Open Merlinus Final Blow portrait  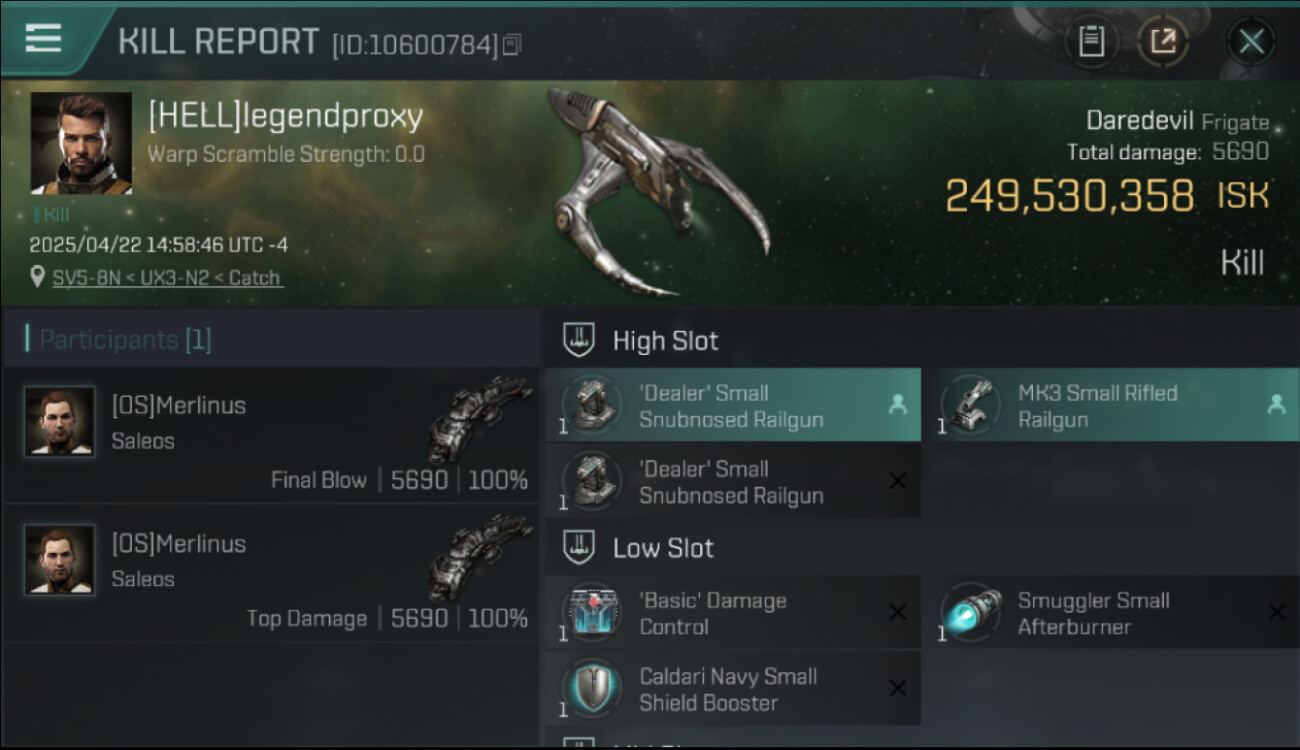coord(60,422)
